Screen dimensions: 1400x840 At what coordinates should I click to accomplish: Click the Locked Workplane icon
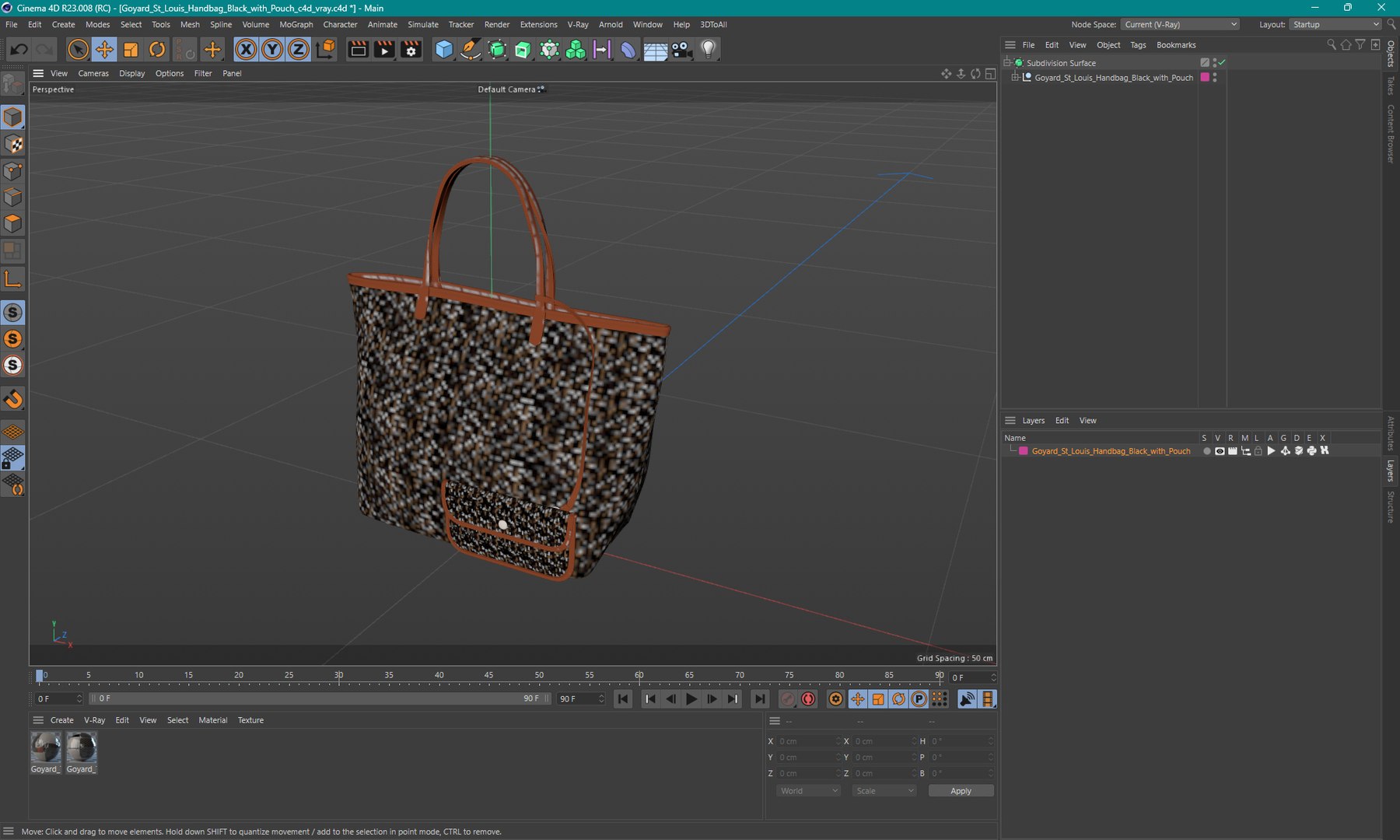(13, 458)
